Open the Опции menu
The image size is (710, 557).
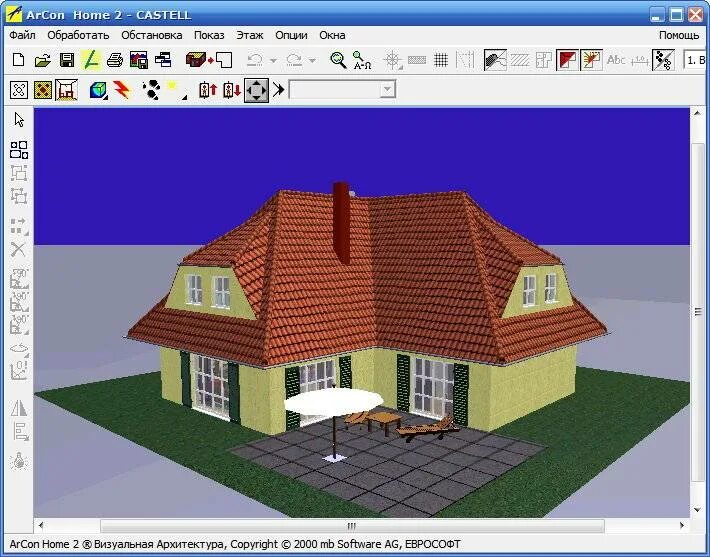291,35
